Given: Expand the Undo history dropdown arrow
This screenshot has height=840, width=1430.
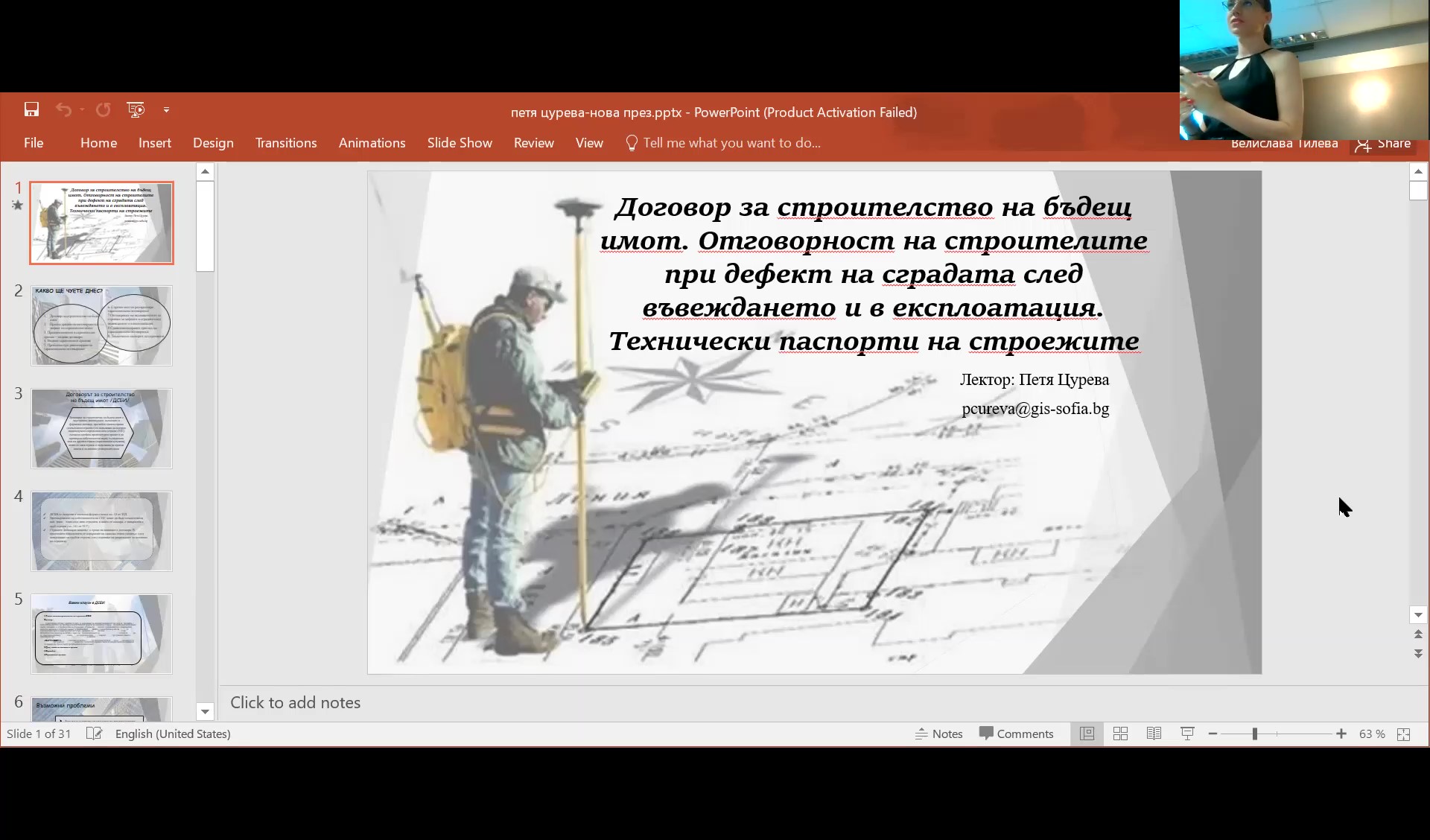Looking at the screenshot, I should [x=81, y=110].
